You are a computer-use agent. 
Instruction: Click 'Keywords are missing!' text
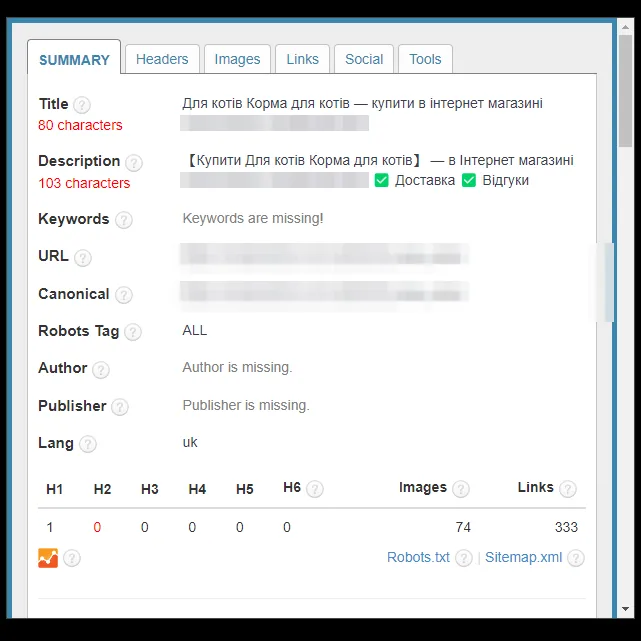[x=253, y=218]
